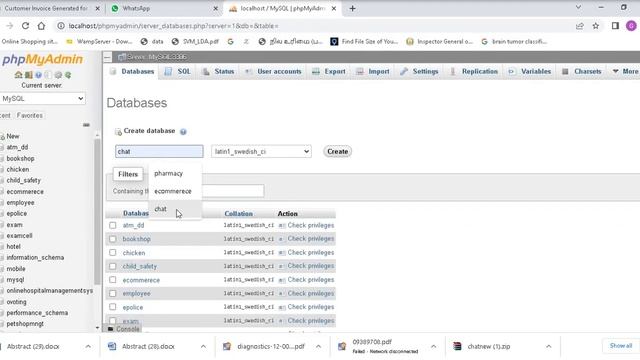This screenshot has width=640, height=360.
Task: Collapse navigation tree with link icon
Action: coord(86,125)
